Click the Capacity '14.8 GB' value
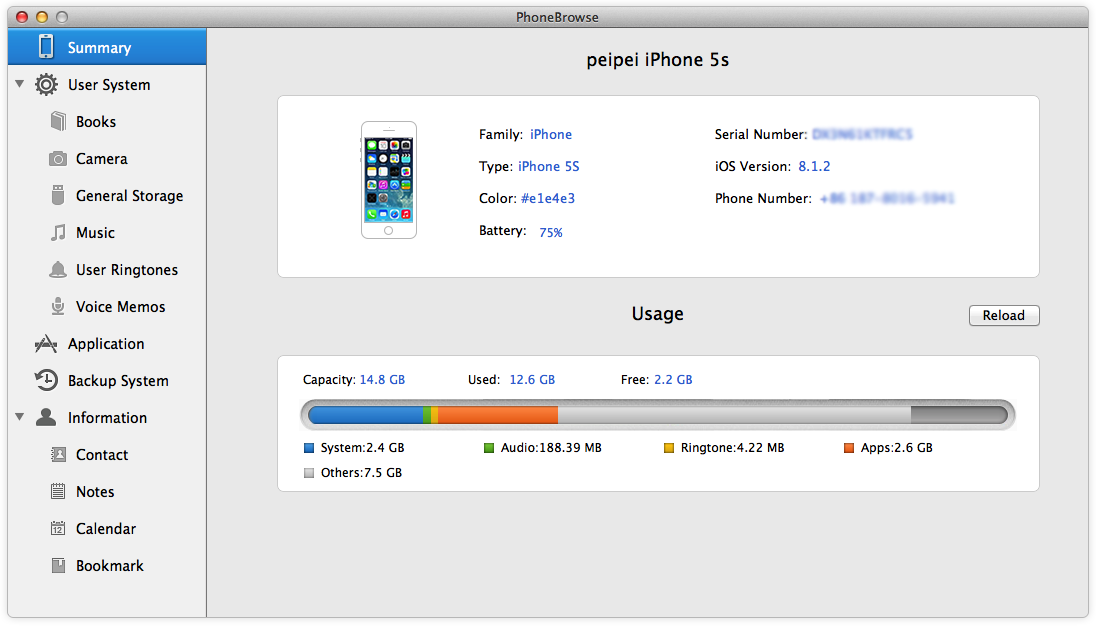Viewport: 1096px width, 626px height. tap(382, 379)
